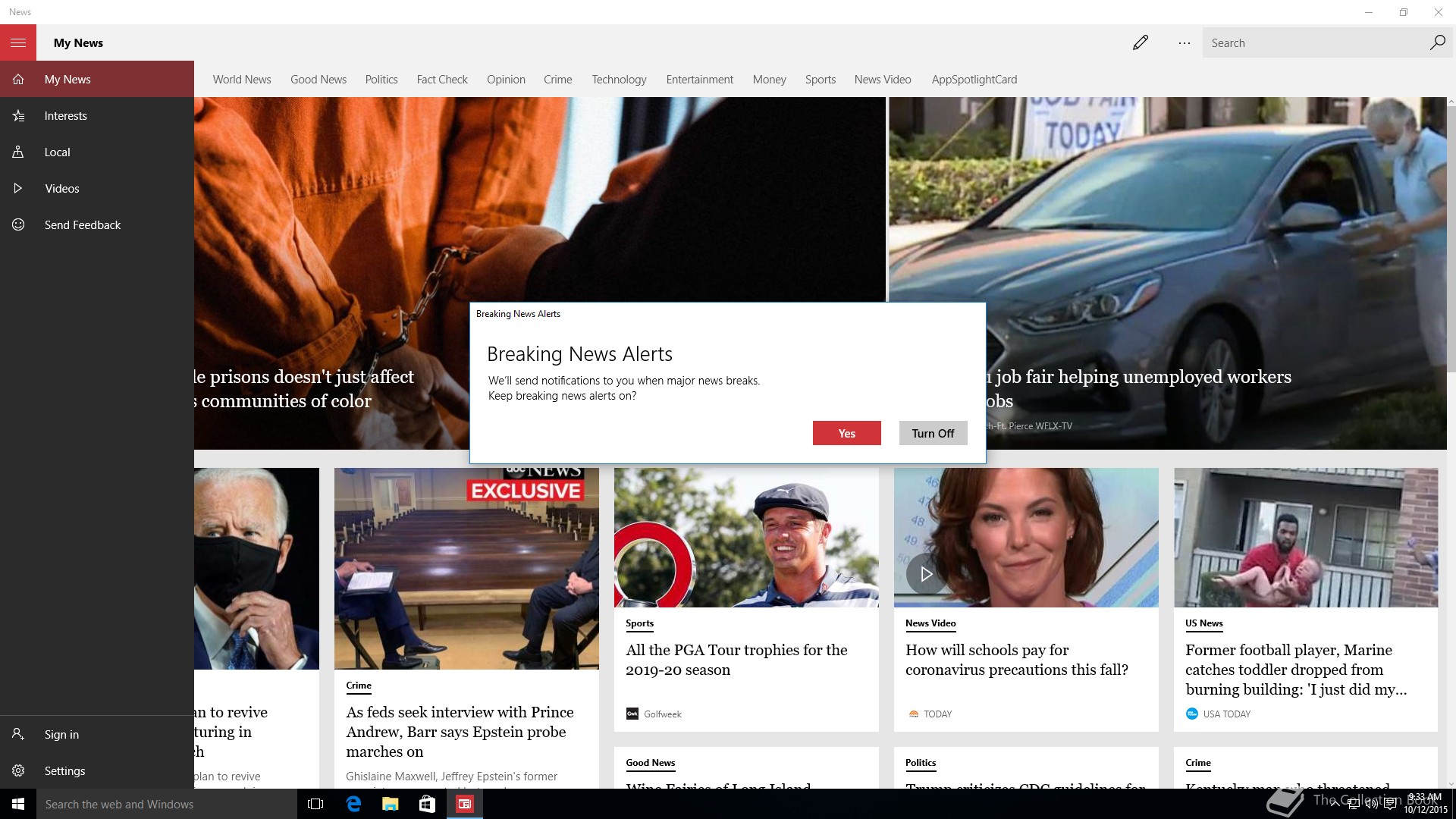Click the Politics label on bottom card
Image resolution: width=1456 pixels, height=819 pixels.
[x=921, y=763]
